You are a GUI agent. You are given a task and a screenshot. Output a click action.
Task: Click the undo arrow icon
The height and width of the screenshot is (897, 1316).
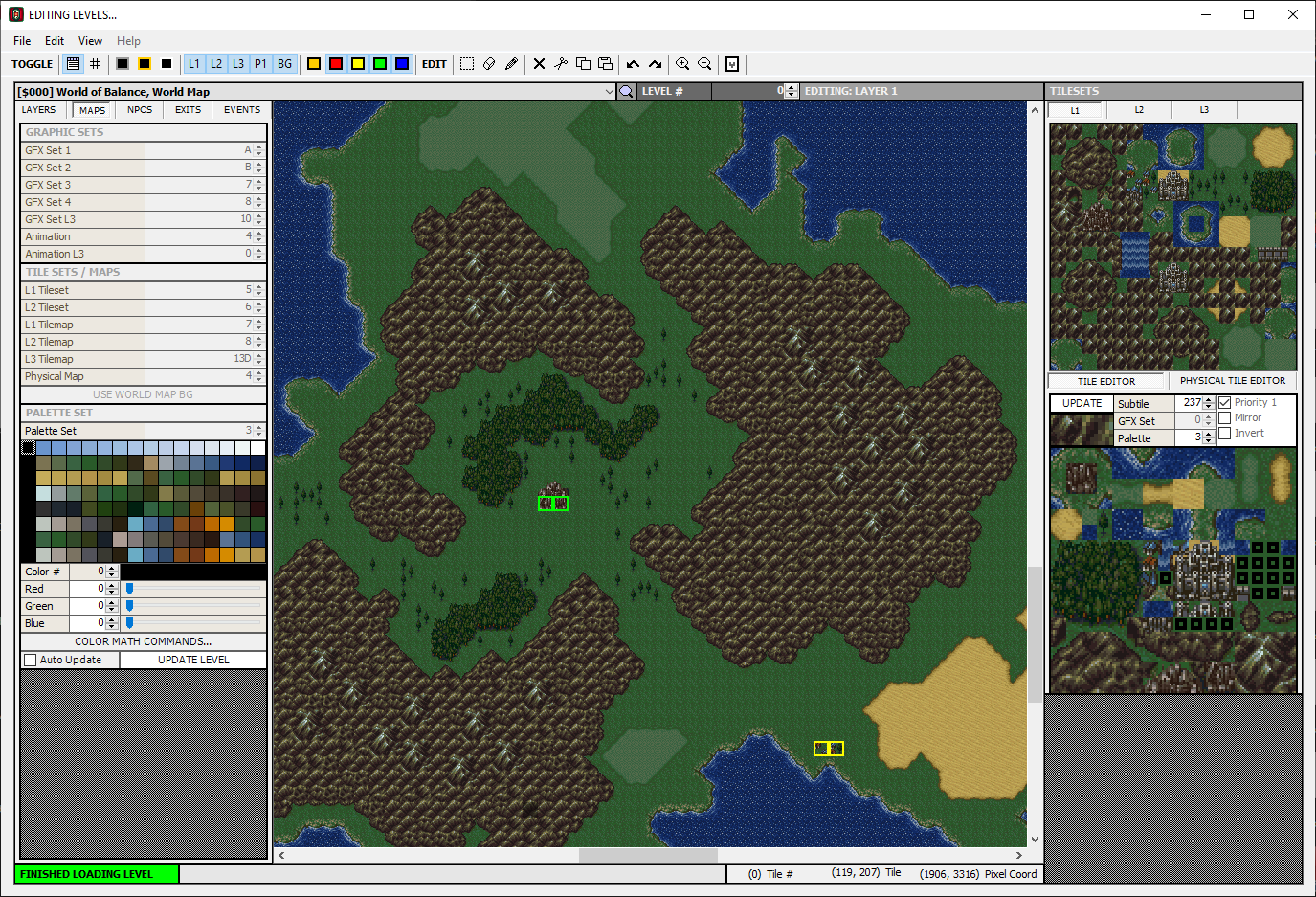(x=633, y=64)
